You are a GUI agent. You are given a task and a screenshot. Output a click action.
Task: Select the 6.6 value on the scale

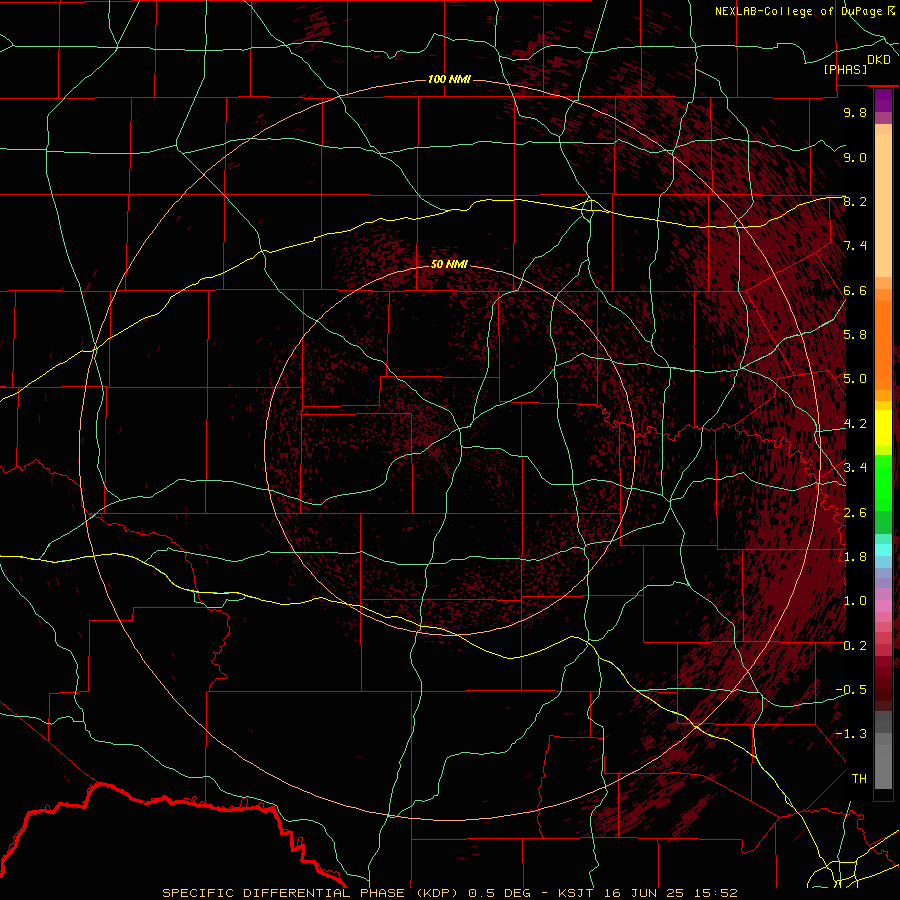855,290
